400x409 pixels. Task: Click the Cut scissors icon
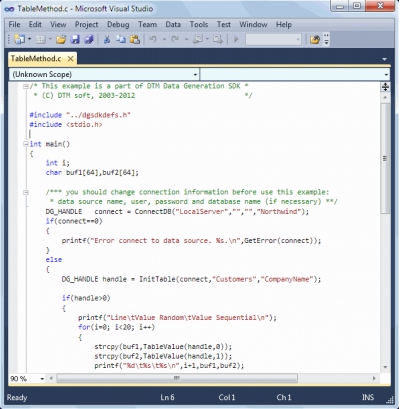(107, 39)
